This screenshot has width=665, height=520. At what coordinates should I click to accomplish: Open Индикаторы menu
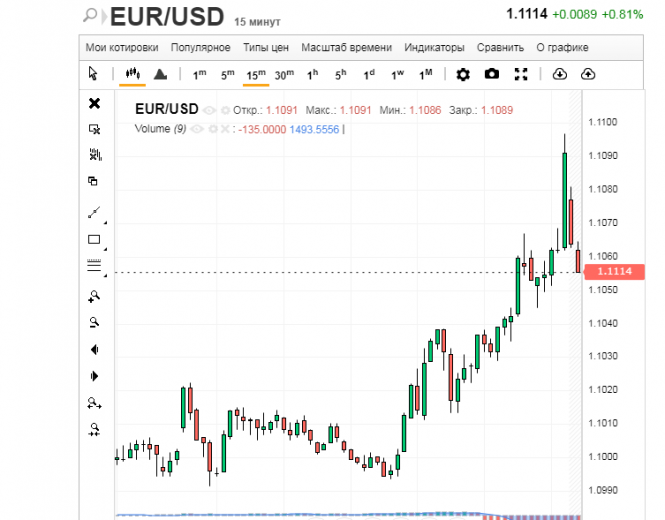pyautogui.click(x=434, y=48)
